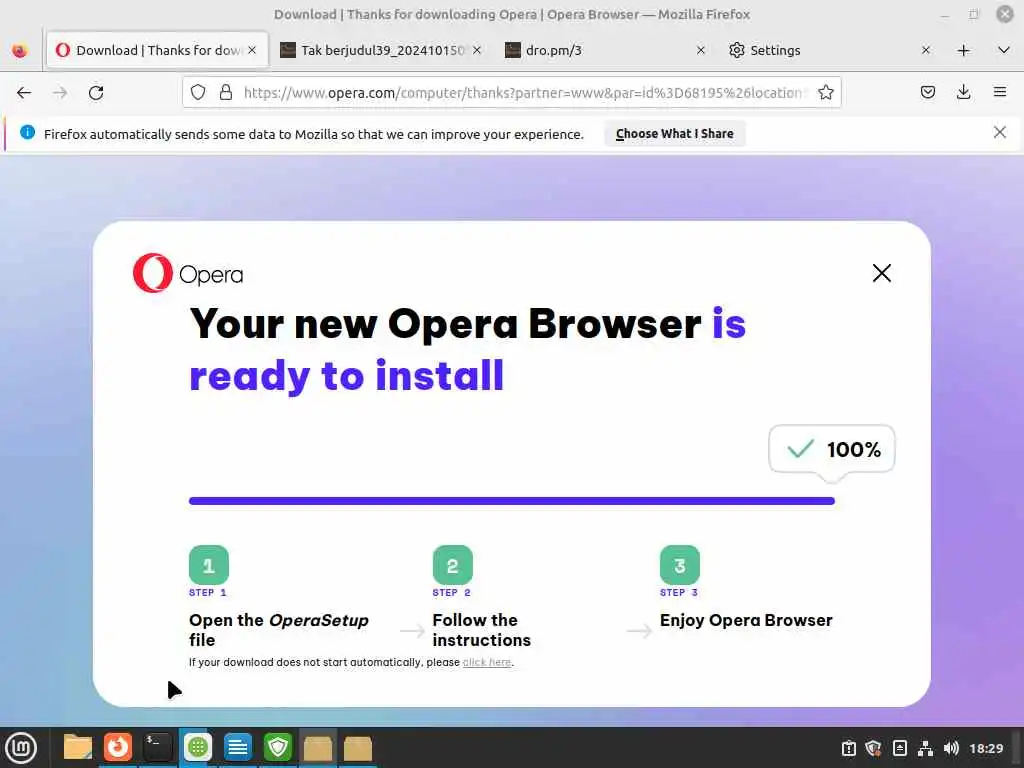The image size is (1024, 768).
Task: Close the Settings tab
Action: click(x=925, y=50)
